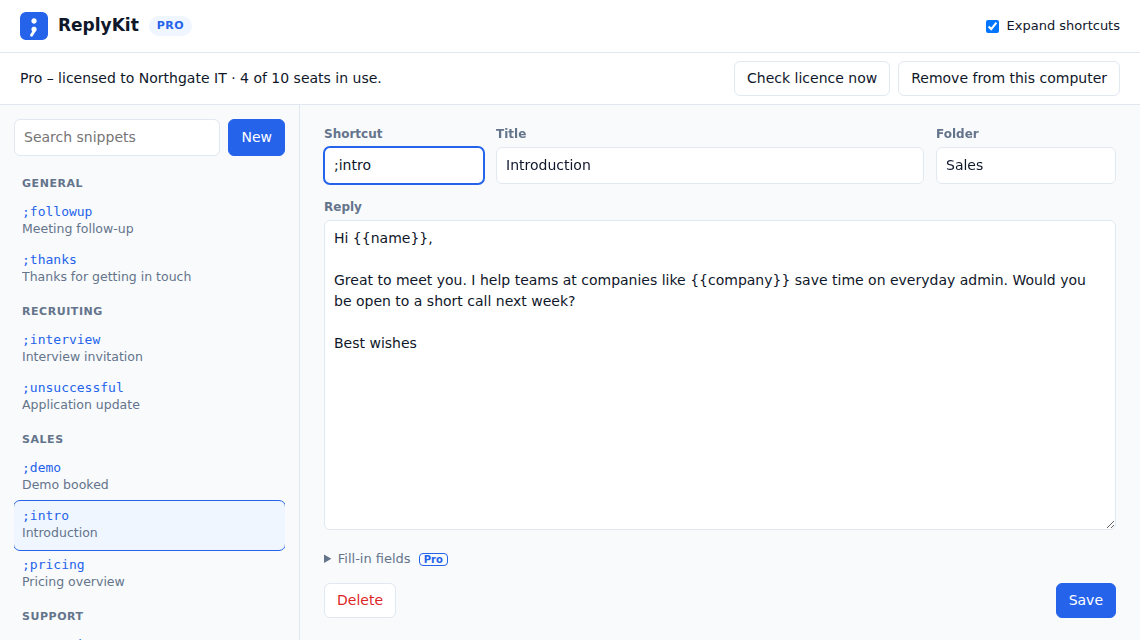Click the Reply textarea resize handle
This screenshot has width=1140, height=640.
pos(1109,524)
